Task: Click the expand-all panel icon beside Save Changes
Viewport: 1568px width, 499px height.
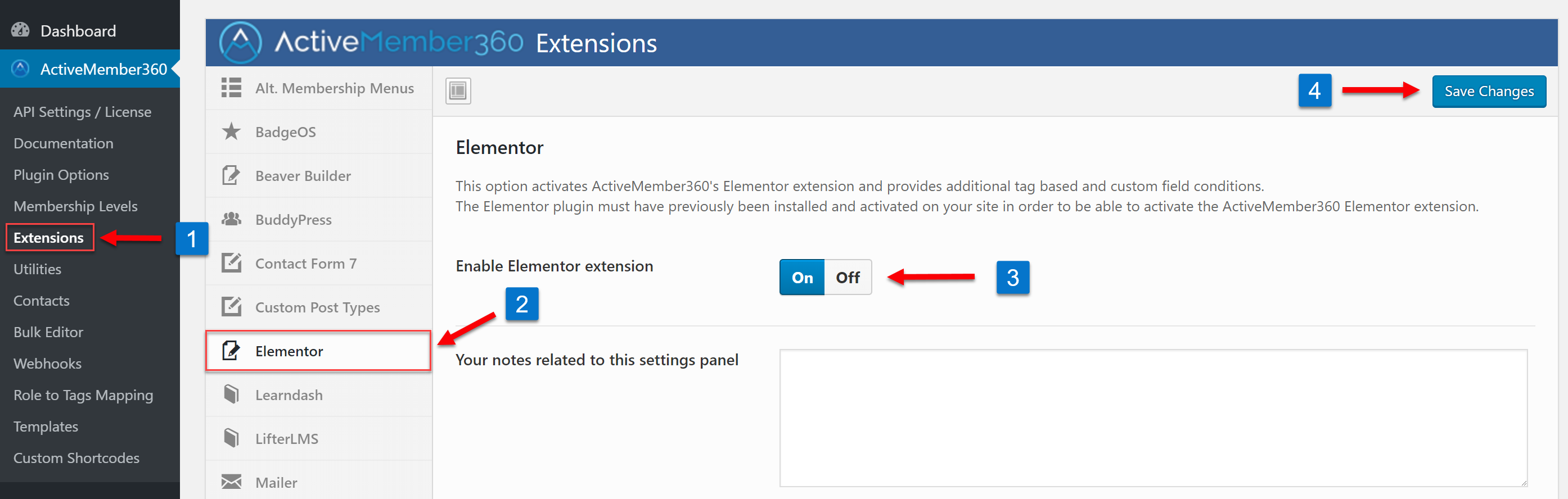Action: tap(458, 91)
